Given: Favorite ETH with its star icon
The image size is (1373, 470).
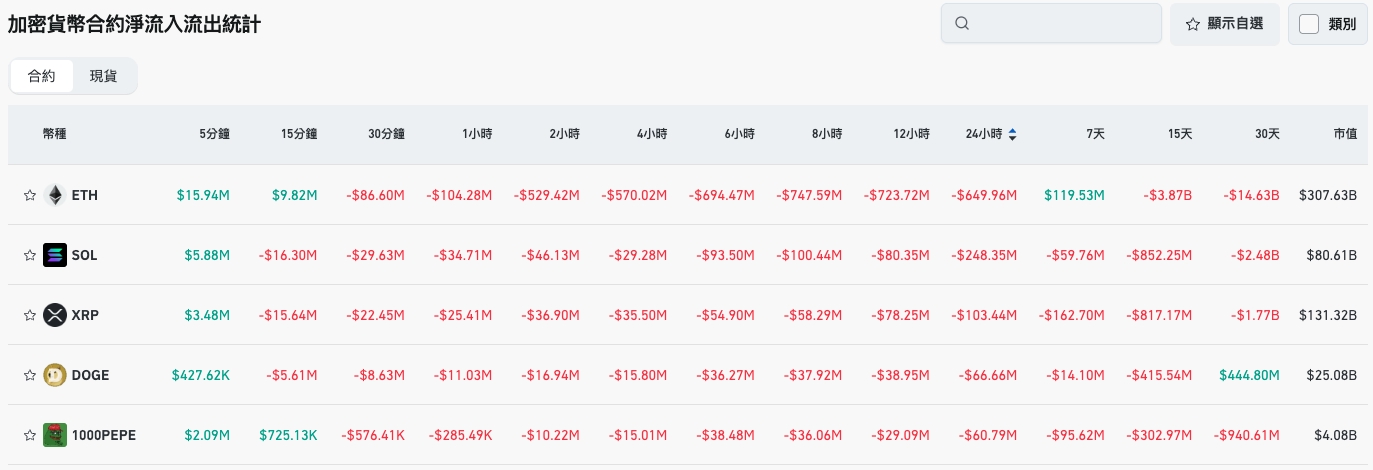Looking at the screenshot, I should coord(29,196).
